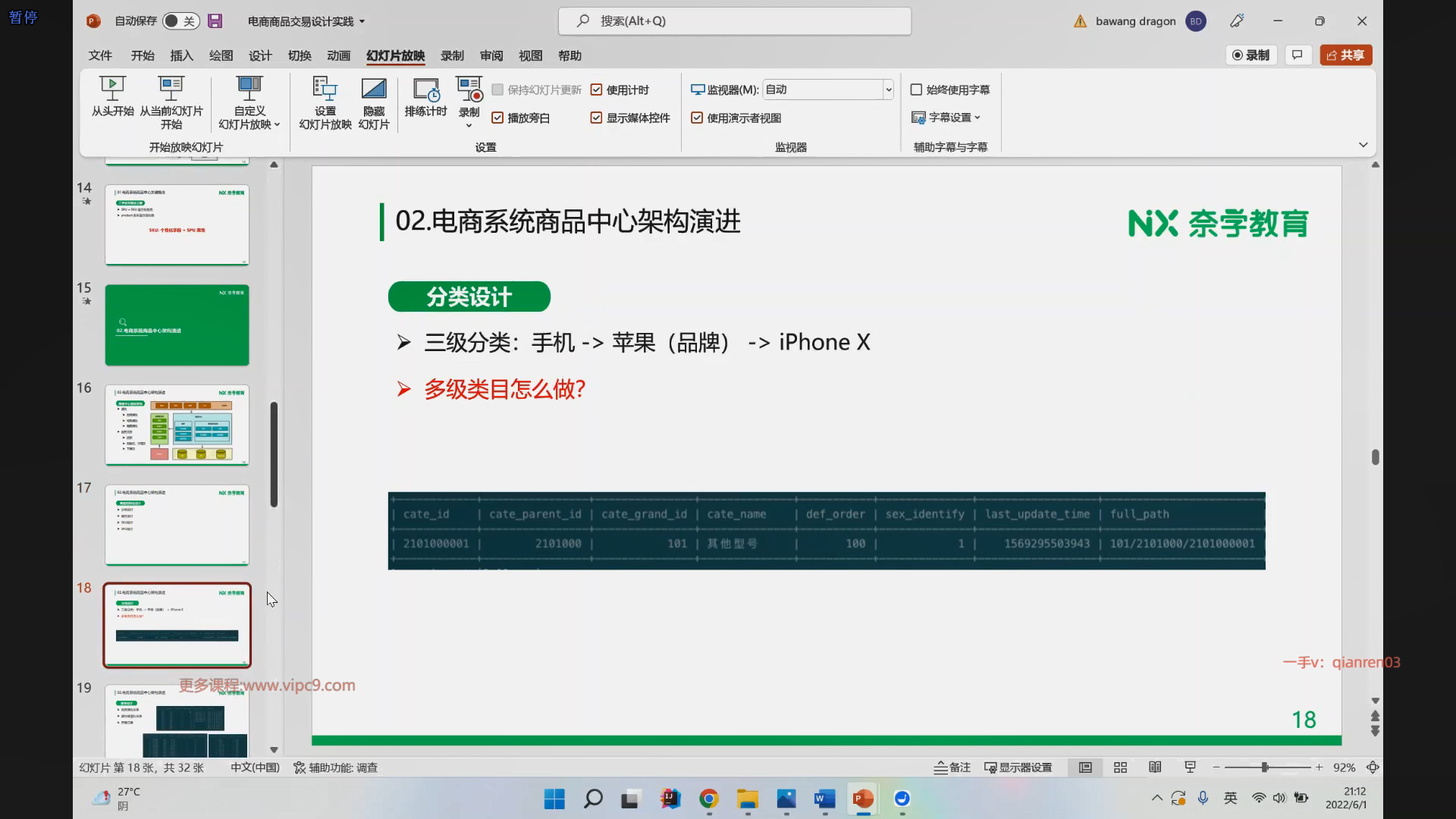The image size is (1456, 819).
Task: Click the save icon in title bar
Action: tap(215, 21)
